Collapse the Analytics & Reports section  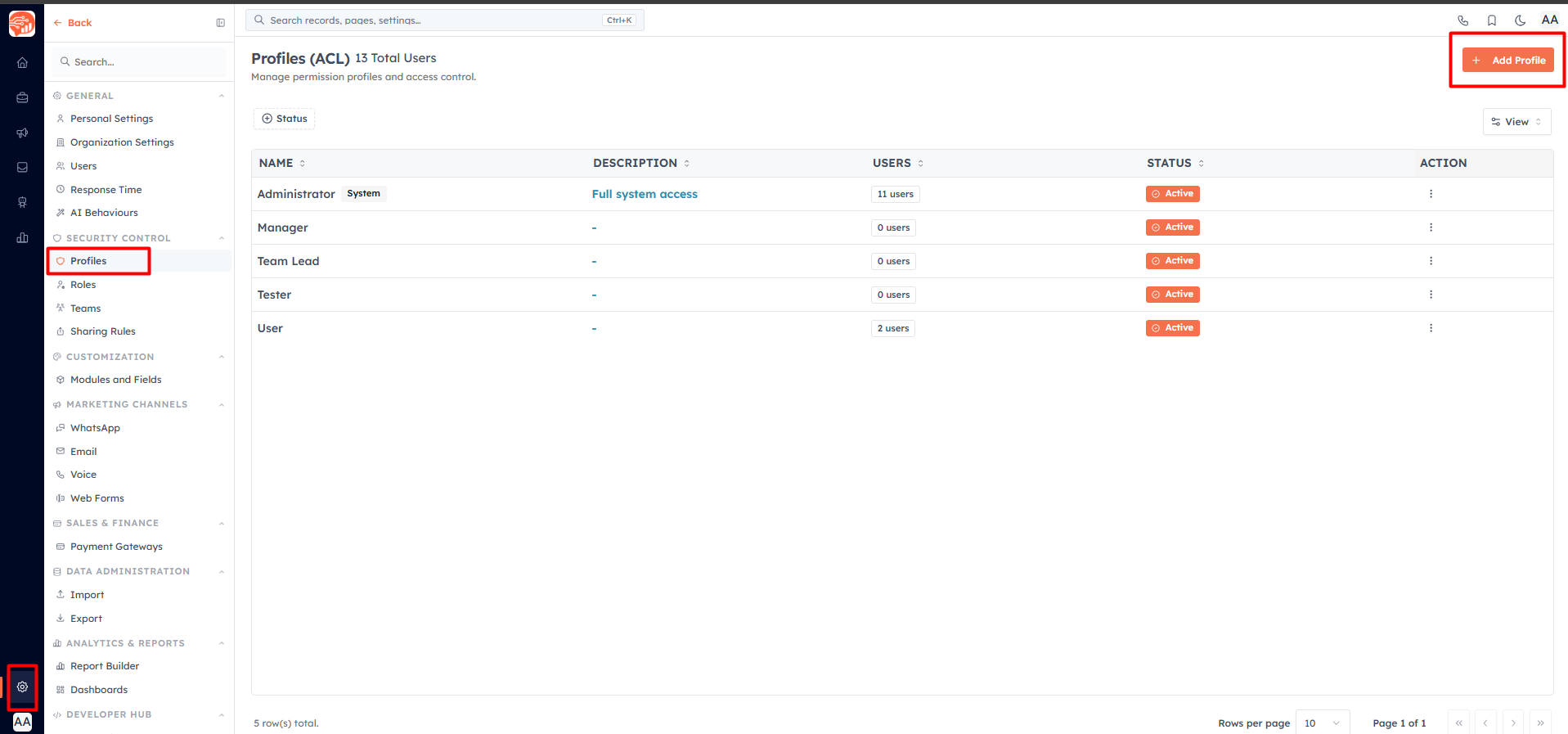point(222,643)
